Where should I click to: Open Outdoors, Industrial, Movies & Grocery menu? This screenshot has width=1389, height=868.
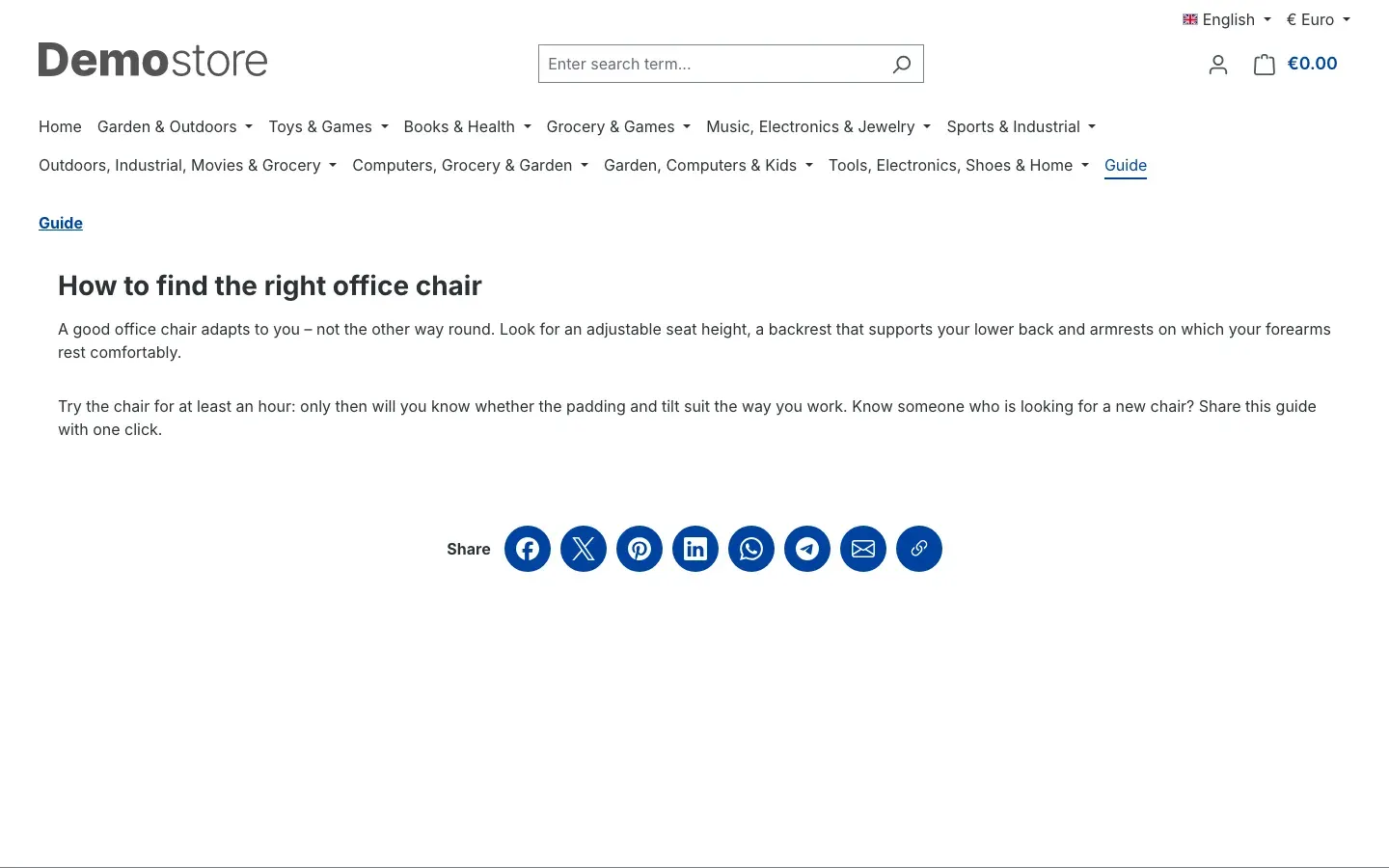187,165
